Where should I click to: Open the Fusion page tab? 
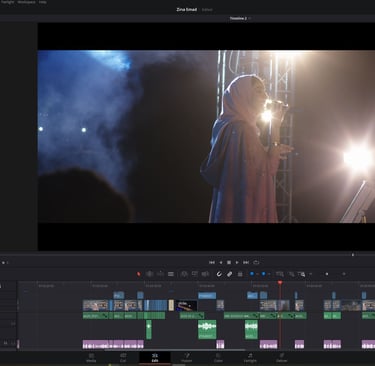click(186, 358)
